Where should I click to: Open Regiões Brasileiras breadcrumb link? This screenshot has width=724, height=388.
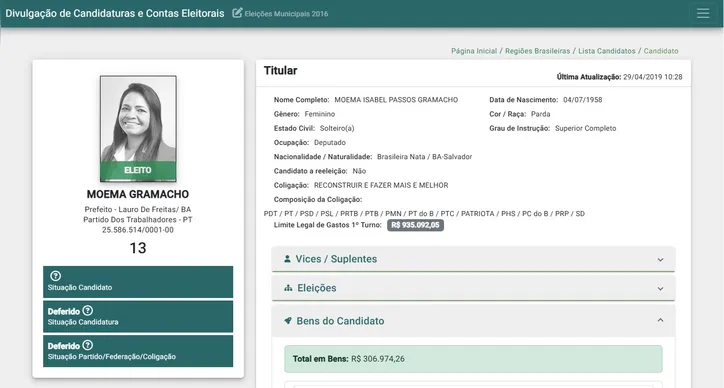(537, 51)
